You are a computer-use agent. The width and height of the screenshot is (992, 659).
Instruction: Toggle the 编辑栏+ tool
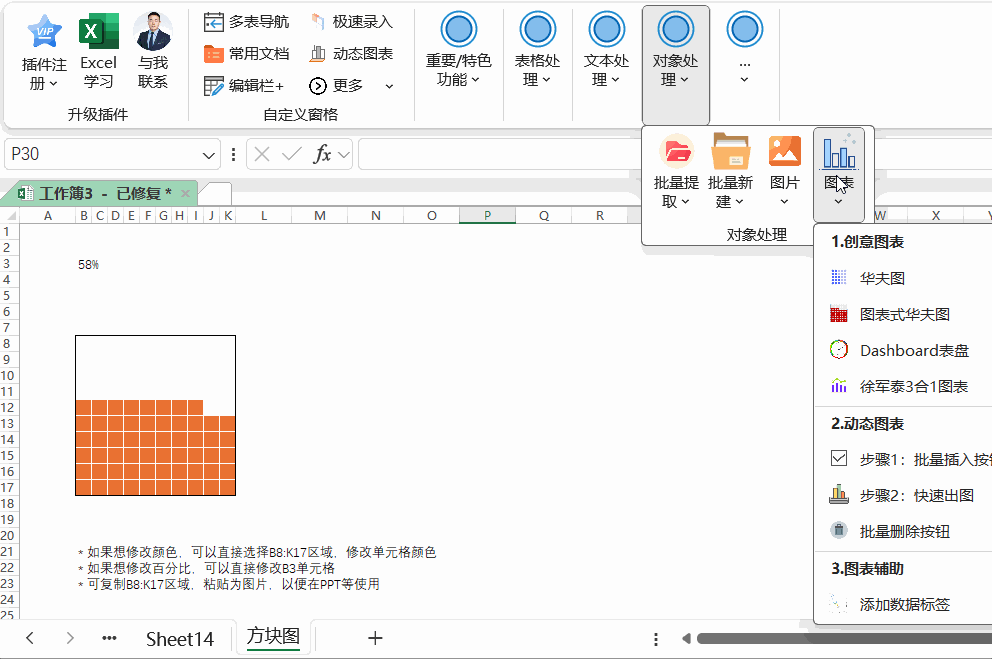(244, 85)
